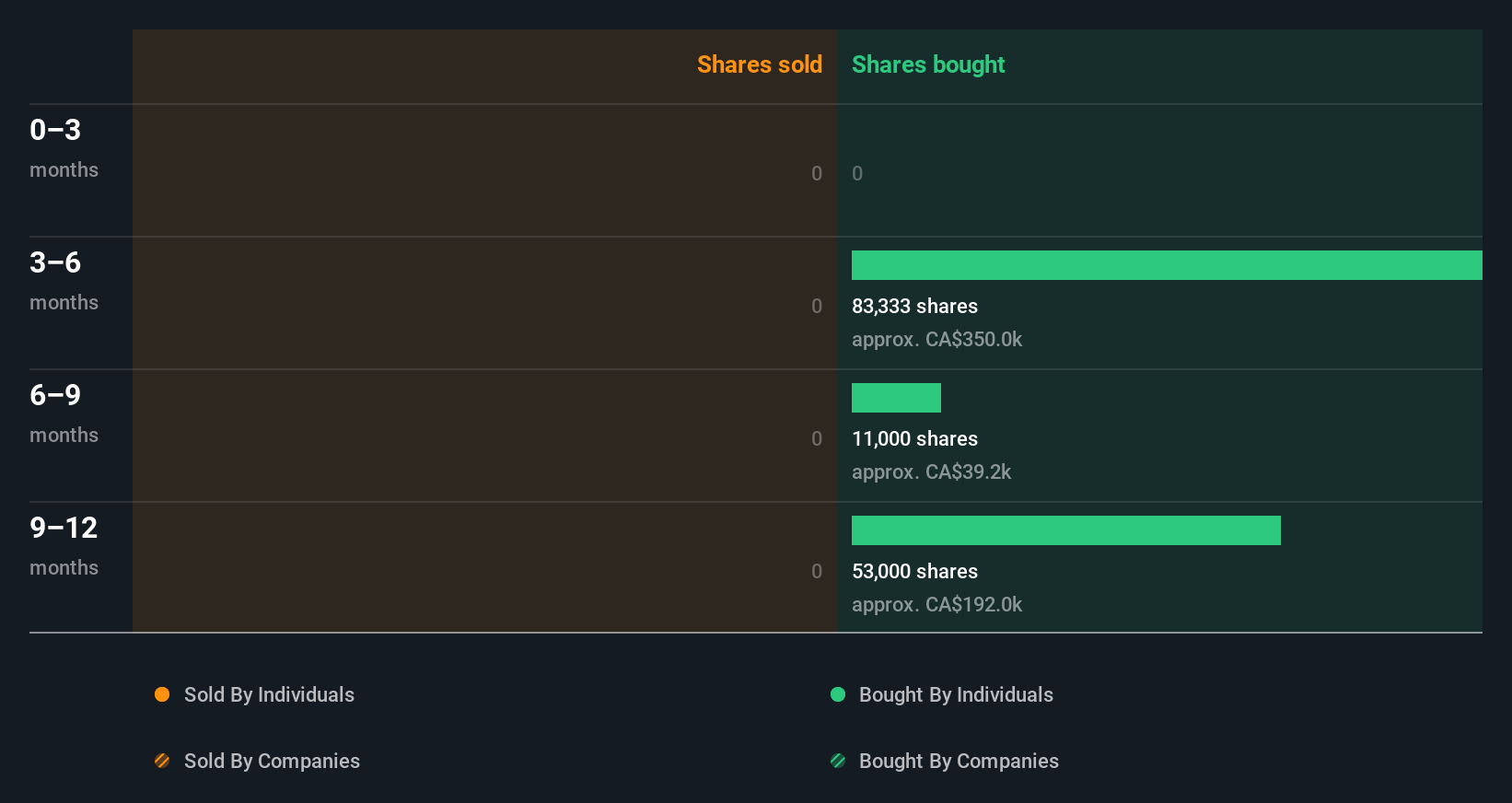Click the Shares sold column header

tap(760, 64)
